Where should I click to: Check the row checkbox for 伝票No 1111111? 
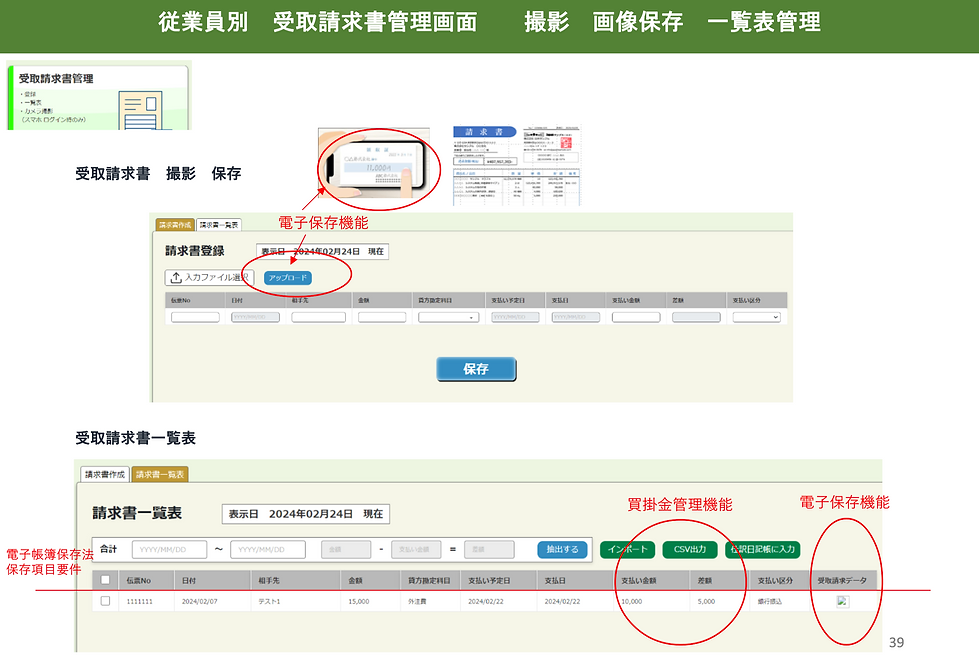click(106, 601)
